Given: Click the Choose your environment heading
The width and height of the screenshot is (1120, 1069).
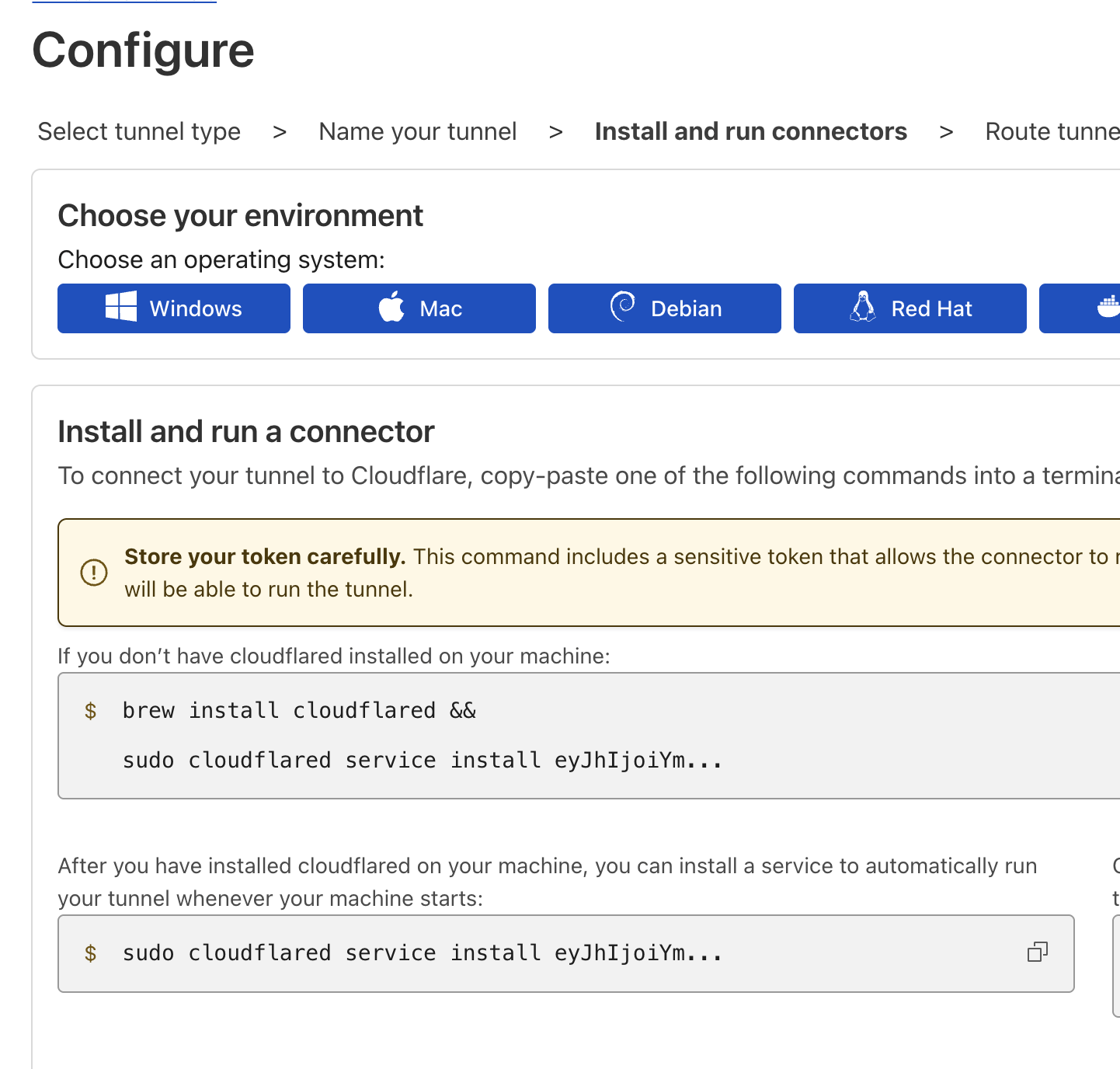Looking at the screenshot, I should click(241, 215).
